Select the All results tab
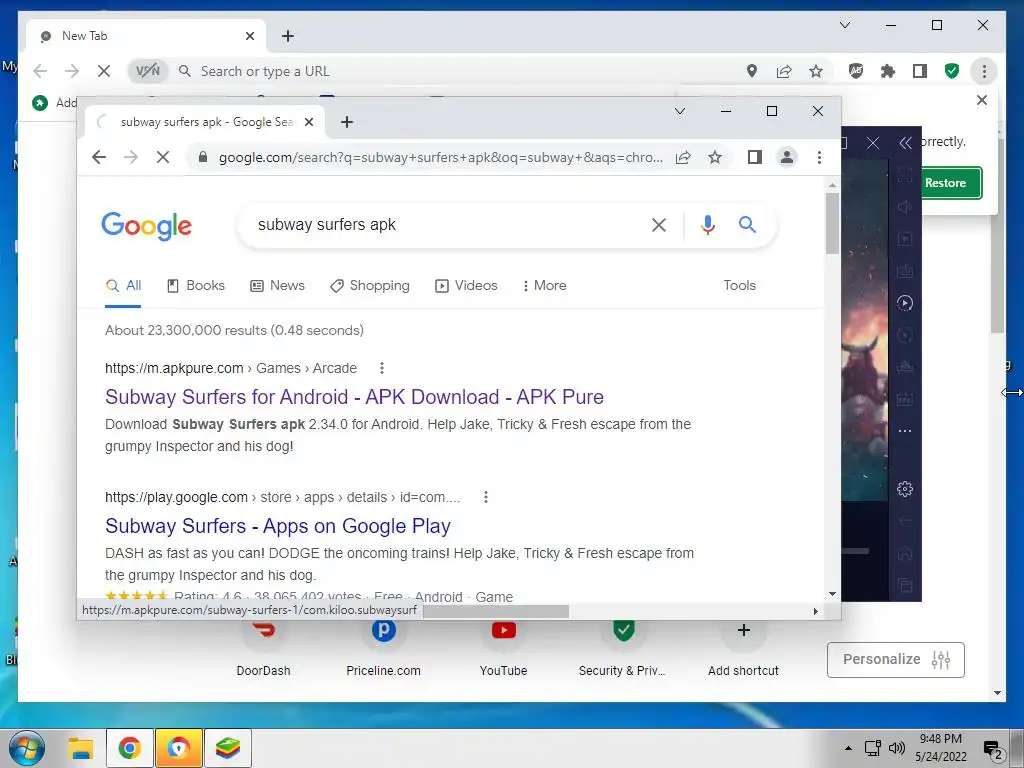 [123, 285]
